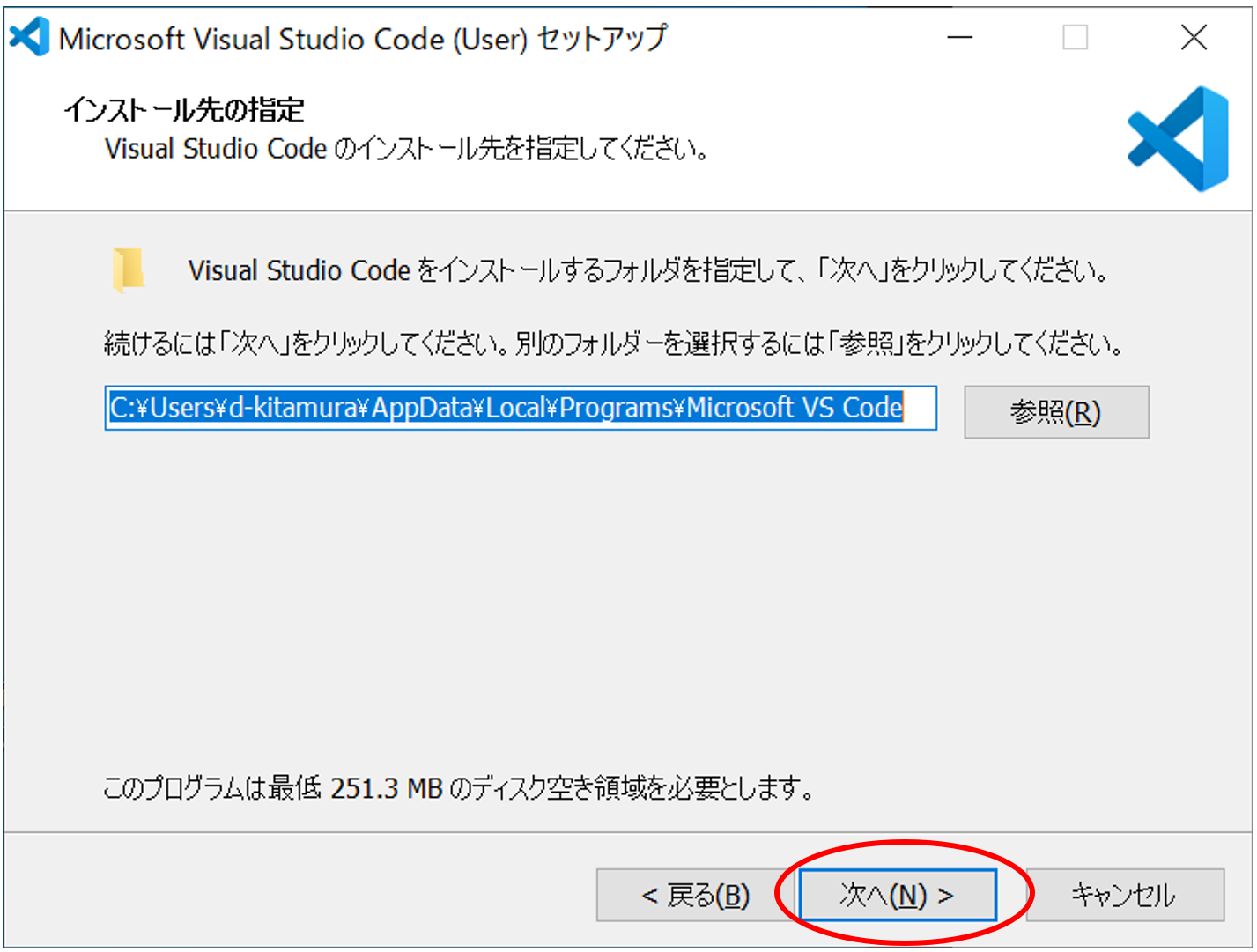Click the instruction text beside the folder icon
This screenshot has height=952, width=1257.
[x=648, y=270]
